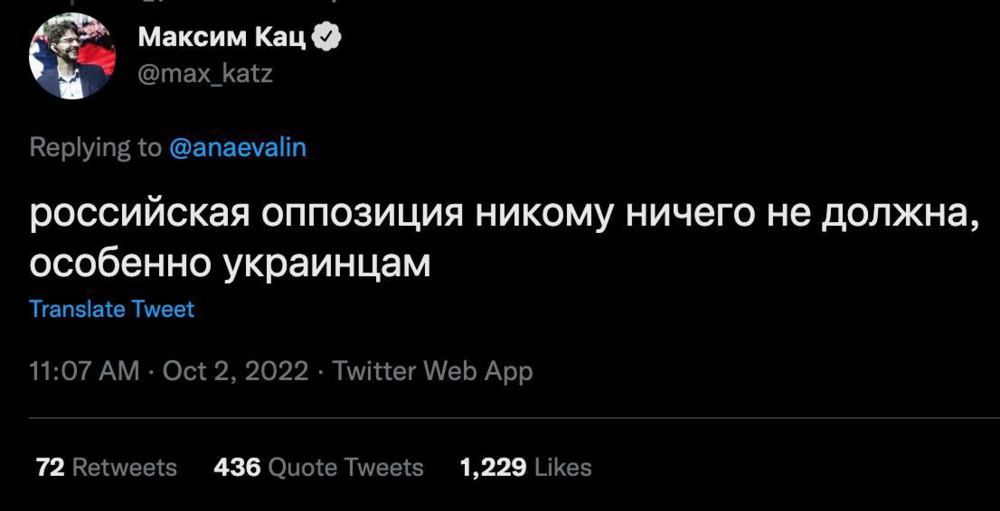The height and width of the screenshot is (511, 1000).
Task: Click the Translate Tweet link
Action: (112, 309)
